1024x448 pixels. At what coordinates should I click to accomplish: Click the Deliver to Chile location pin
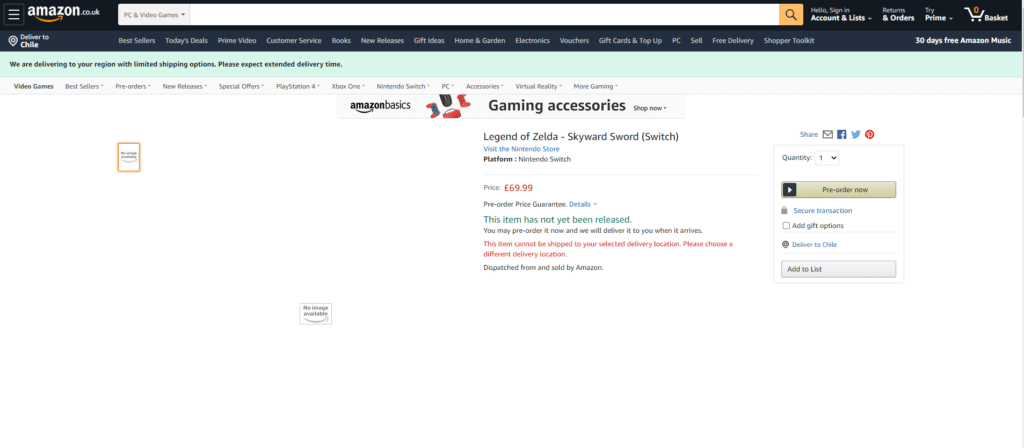tap(12, 41)
